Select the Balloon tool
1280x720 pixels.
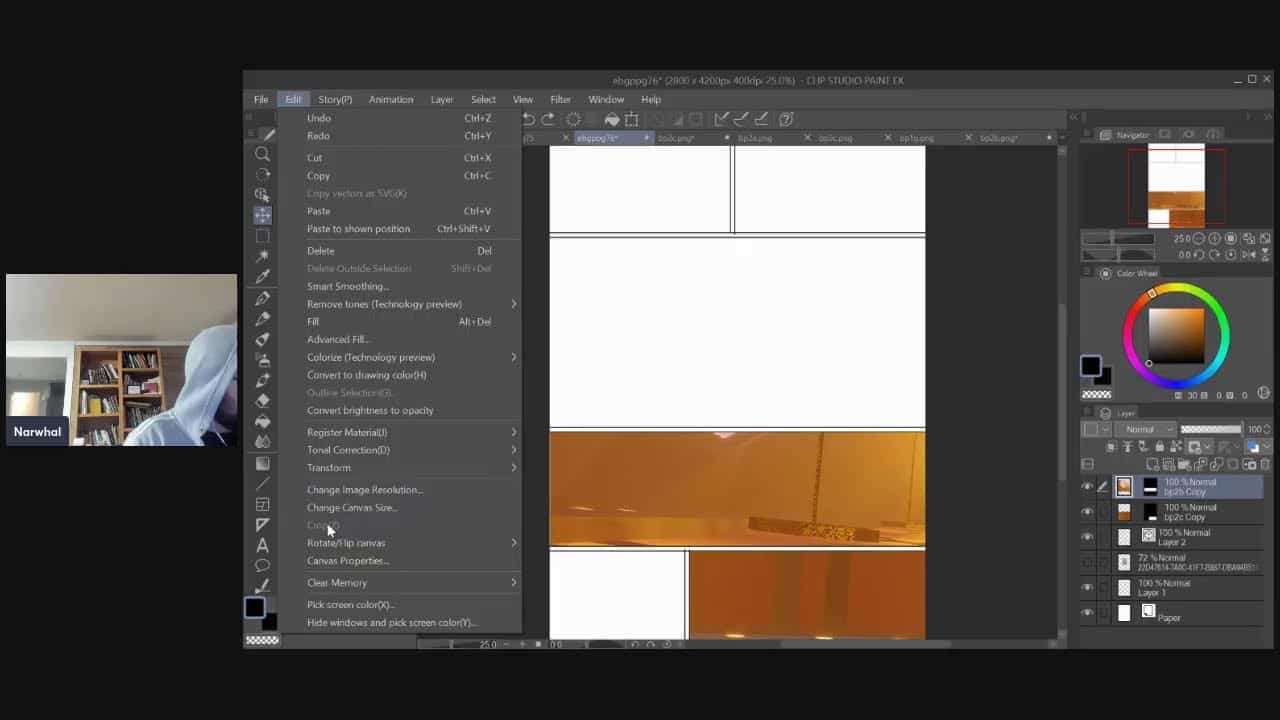tap(262, 566)
